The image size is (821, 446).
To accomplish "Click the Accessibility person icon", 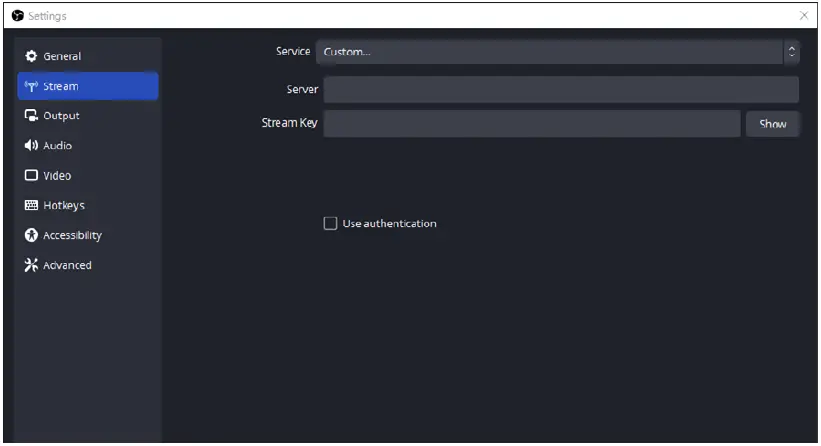I will 31,235.
